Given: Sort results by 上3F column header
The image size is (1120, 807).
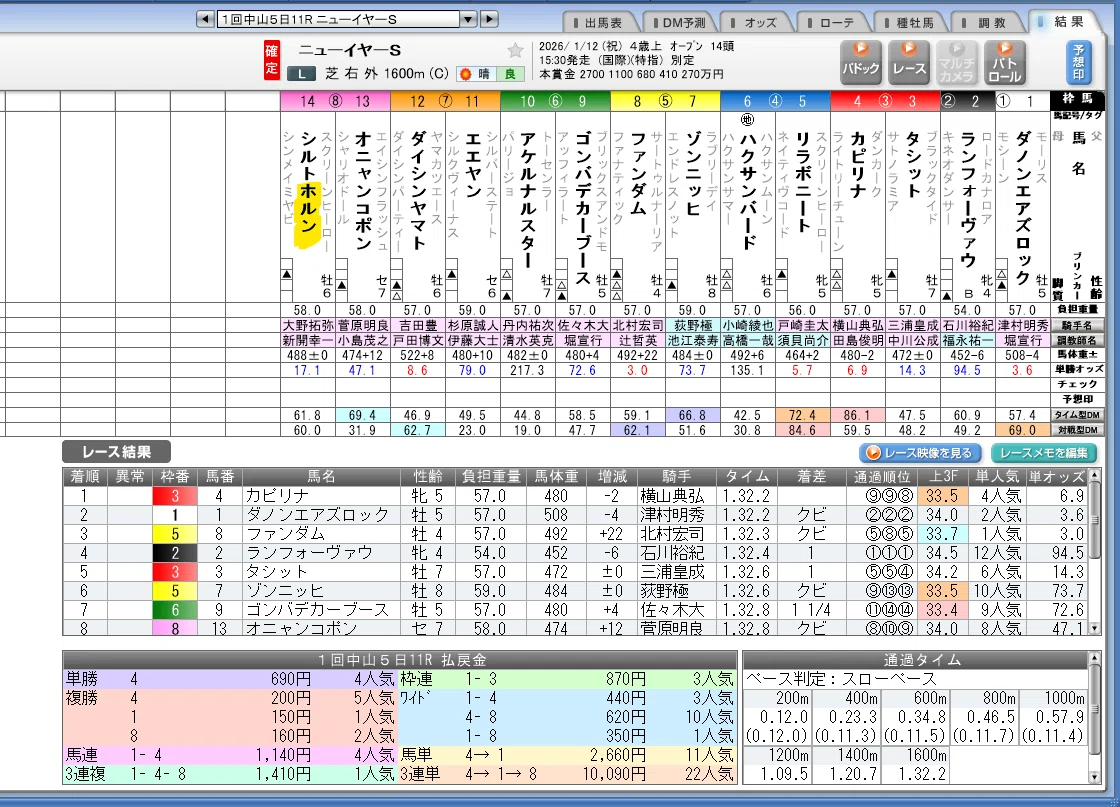Looking at the screenshot, I should tap(942, 476).
